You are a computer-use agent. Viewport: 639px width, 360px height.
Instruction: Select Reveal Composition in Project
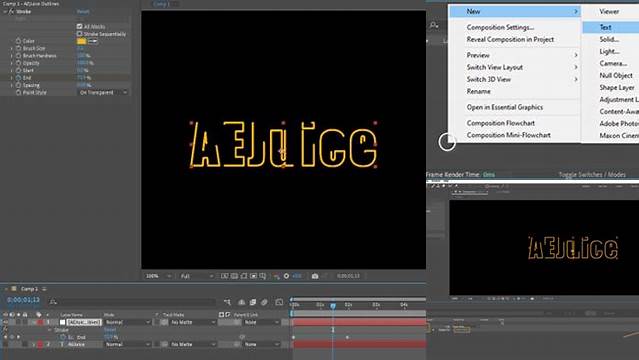coord(510,39)
